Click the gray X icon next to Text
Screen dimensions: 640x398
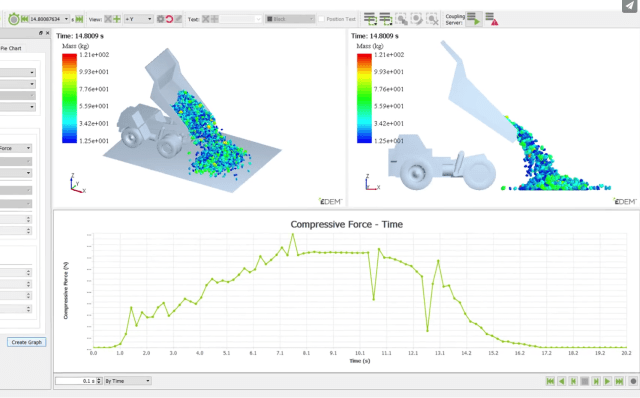tap(206, 19)
